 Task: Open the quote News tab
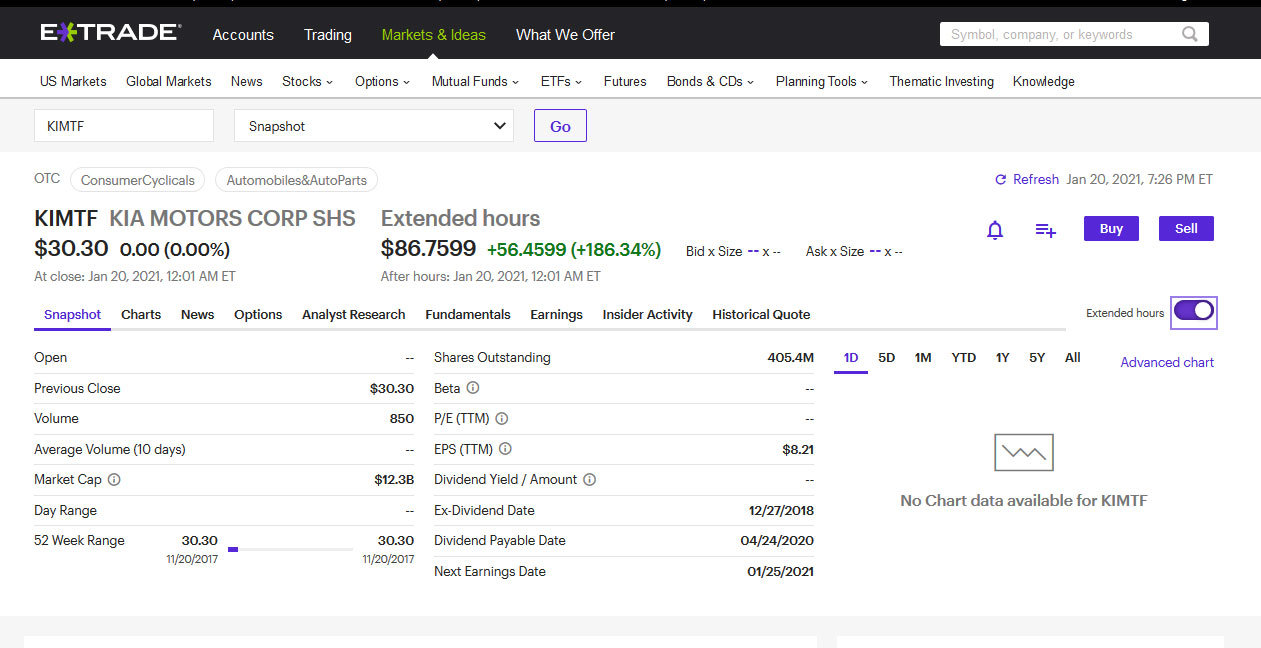point(198,314)
